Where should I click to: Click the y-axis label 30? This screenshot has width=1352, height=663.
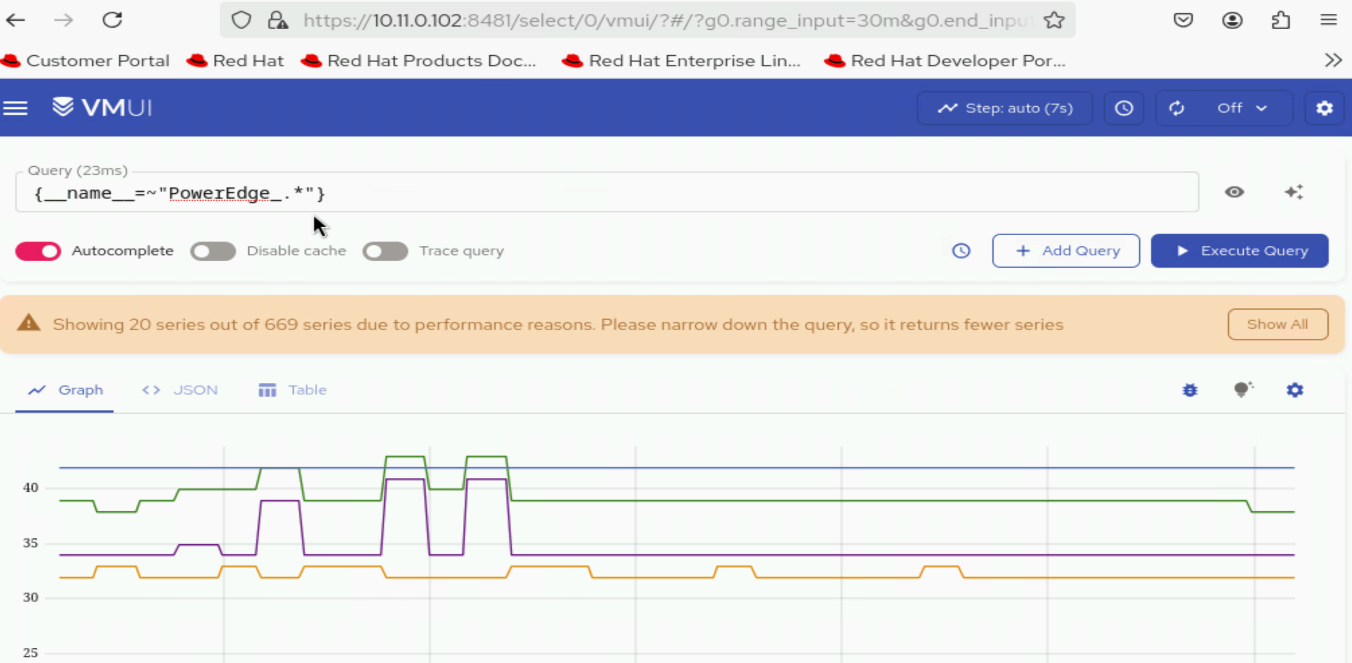[x=31, y=598]
